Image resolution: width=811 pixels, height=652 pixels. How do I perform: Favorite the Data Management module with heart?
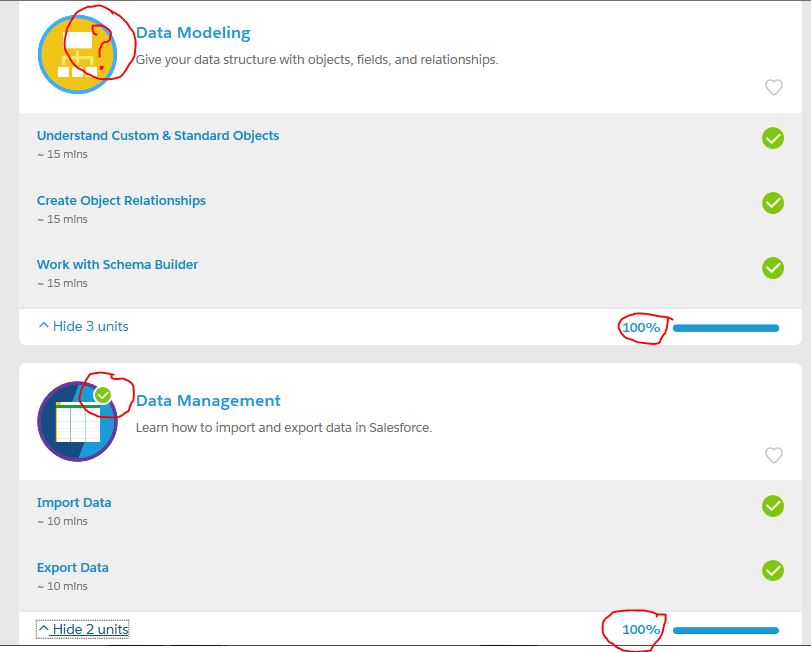[773, 455]
